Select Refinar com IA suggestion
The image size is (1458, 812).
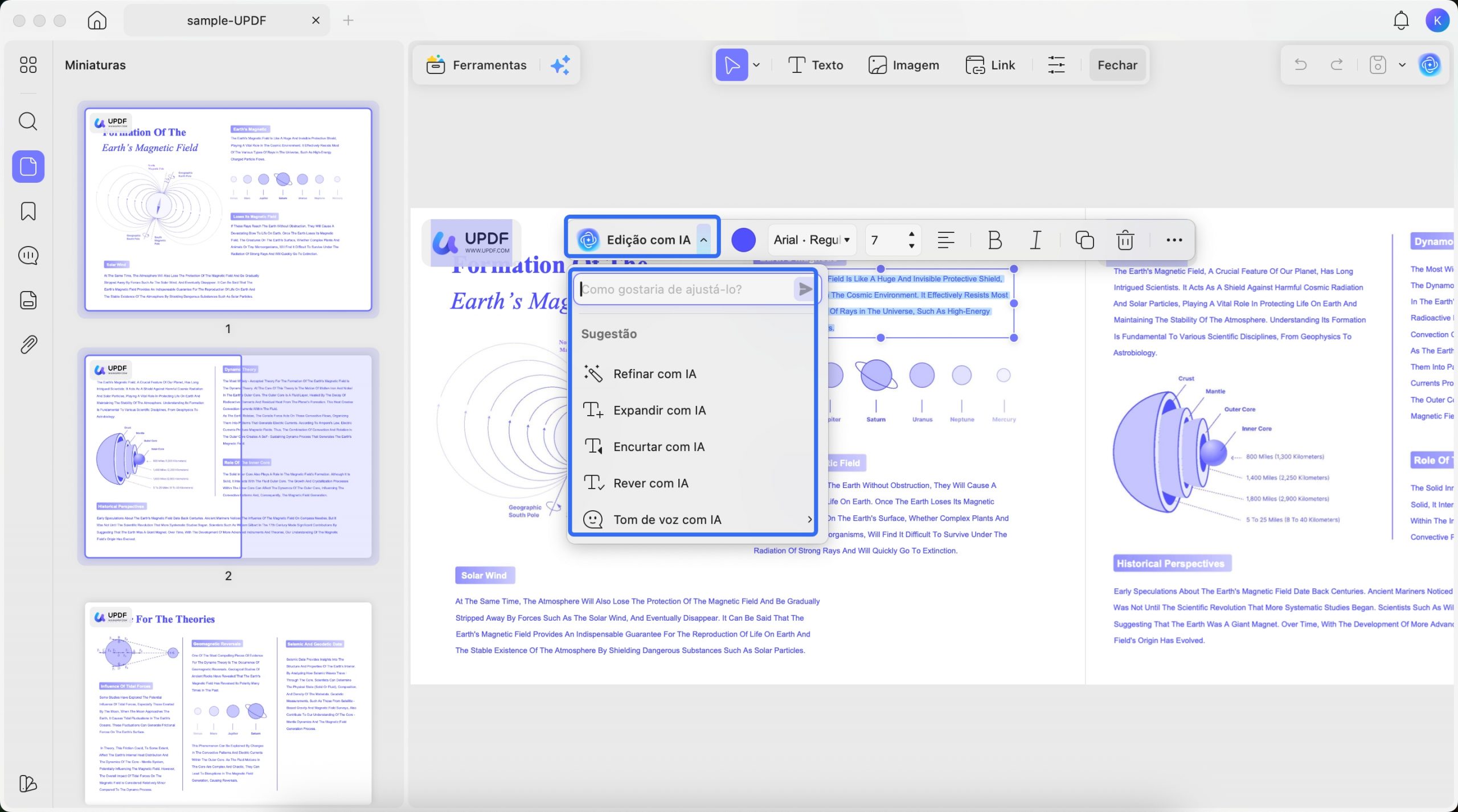coord(654,374)
